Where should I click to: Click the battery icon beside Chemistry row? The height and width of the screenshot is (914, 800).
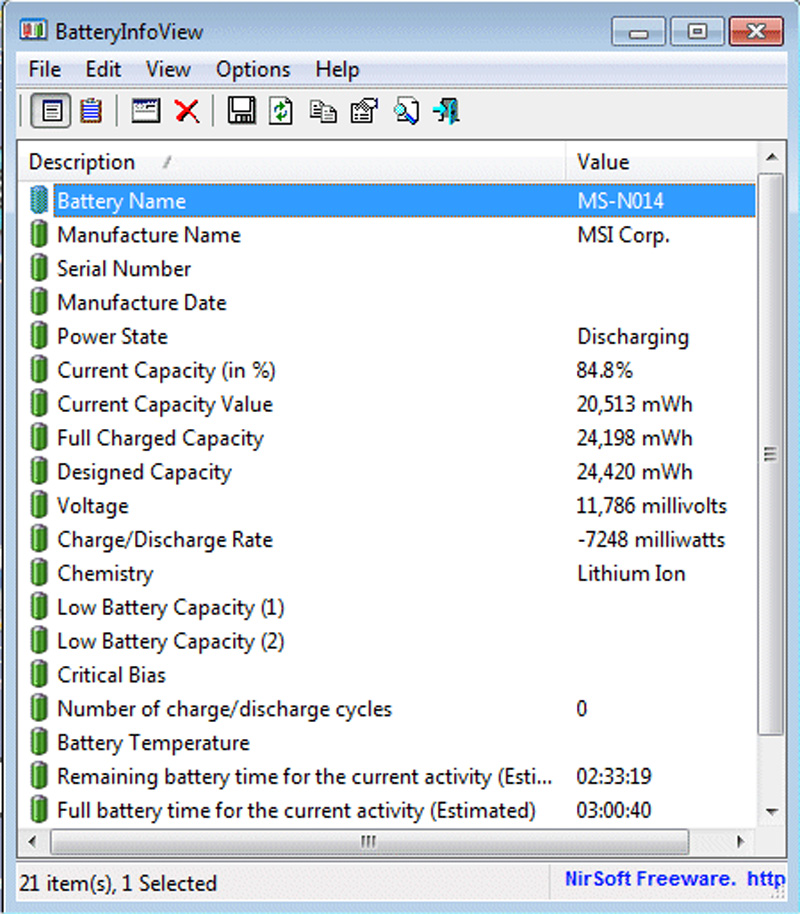38,573
